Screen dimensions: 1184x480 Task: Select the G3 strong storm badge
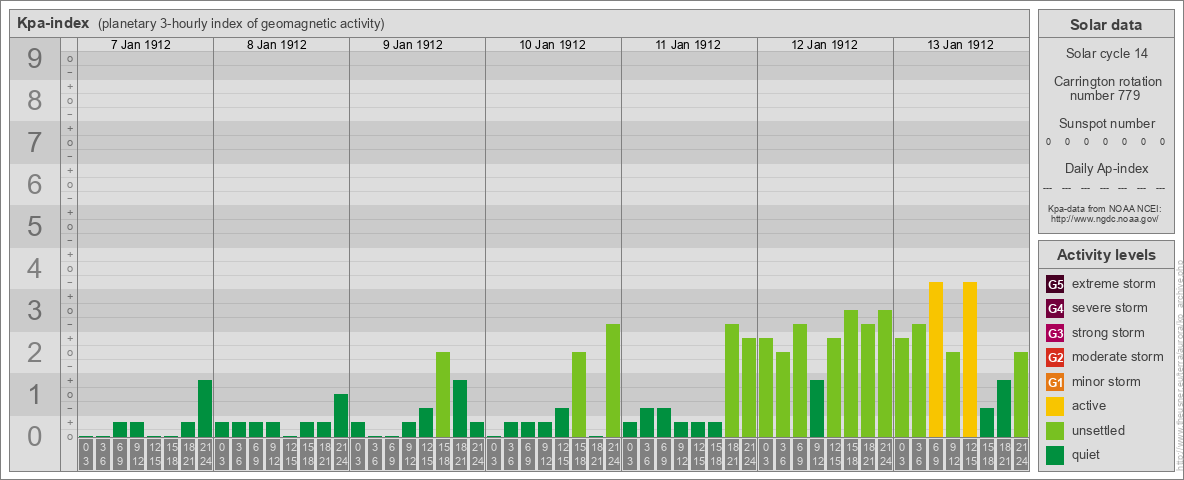tap(1055, 333)
